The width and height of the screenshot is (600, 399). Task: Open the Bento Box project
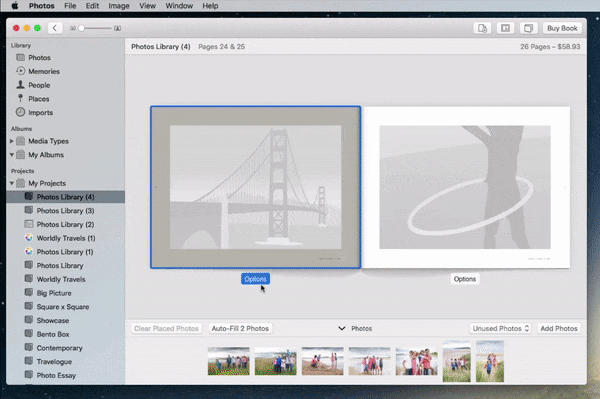pyautogui.click(x=53, y=334)
